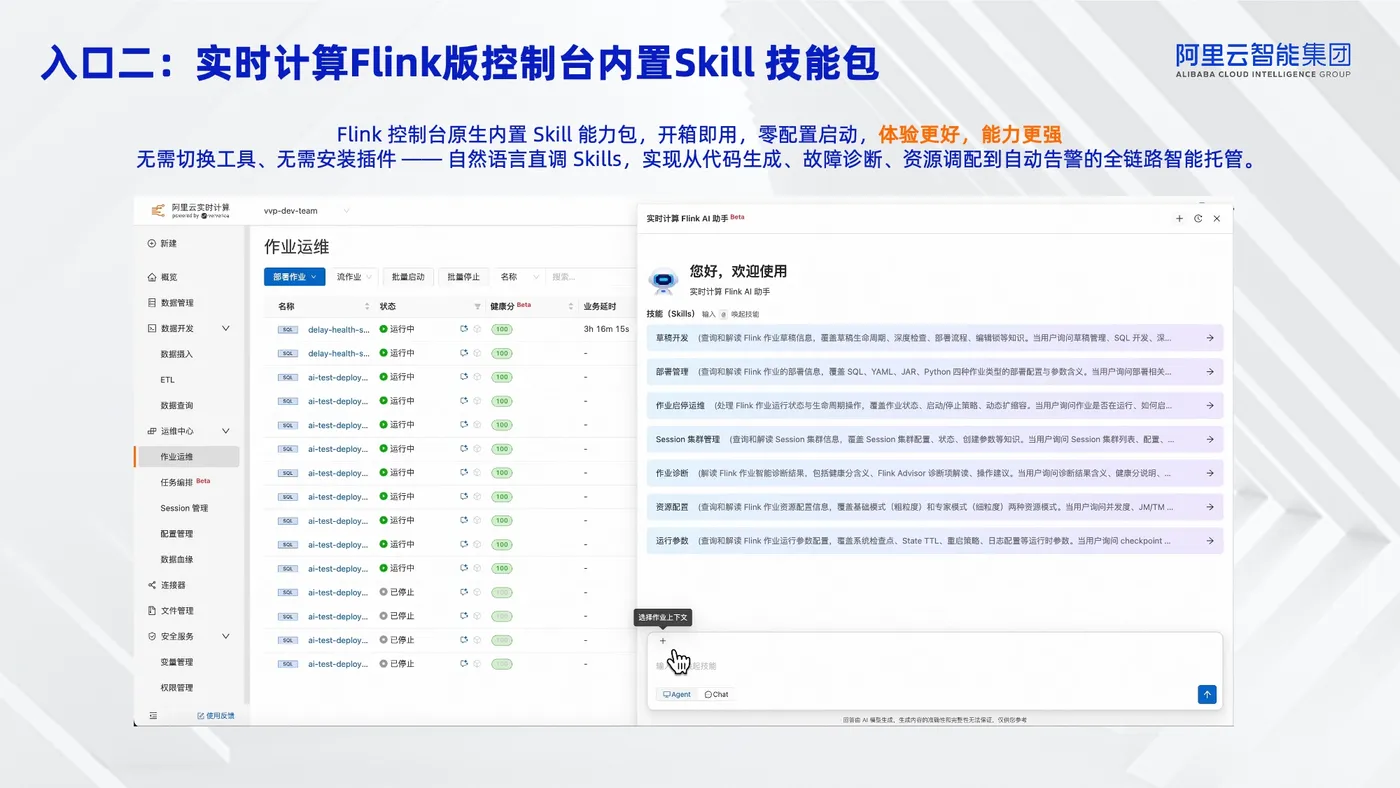
Task: Close the Flink AI assistant panel
Action: click(1216, 218)
